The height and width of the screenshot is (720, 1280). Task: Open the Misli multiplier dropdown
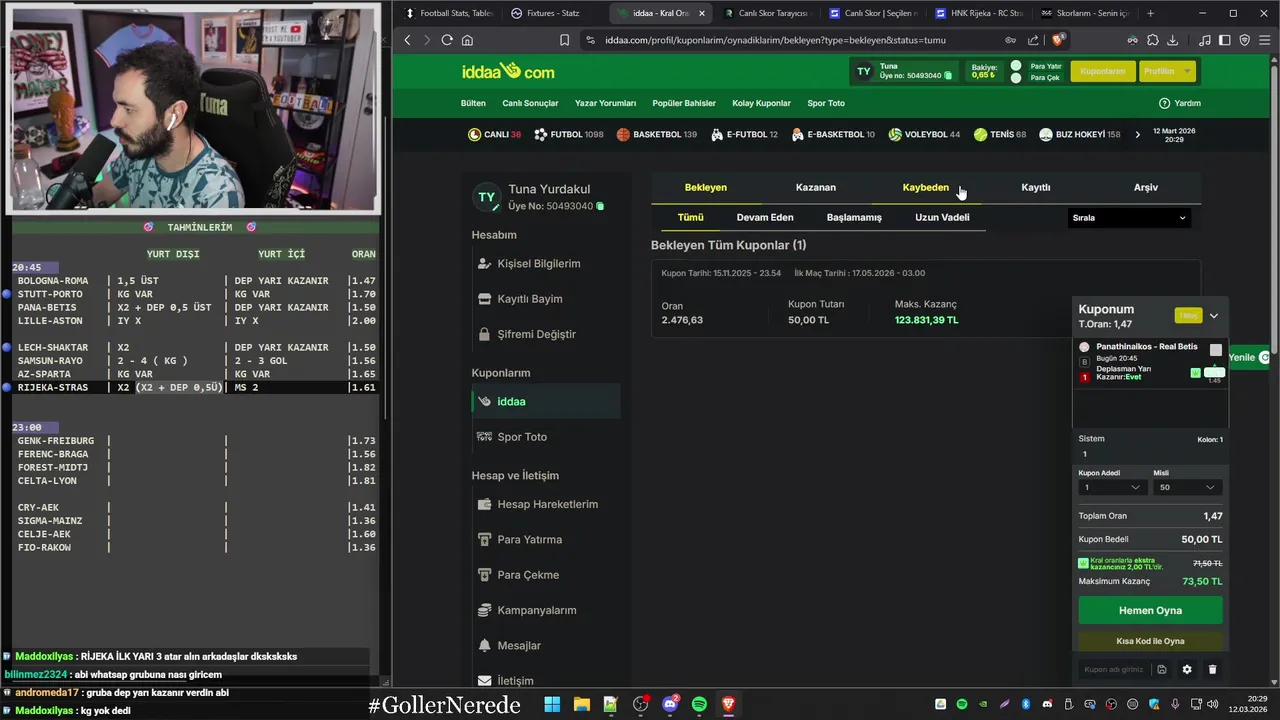pos(1187,487)
